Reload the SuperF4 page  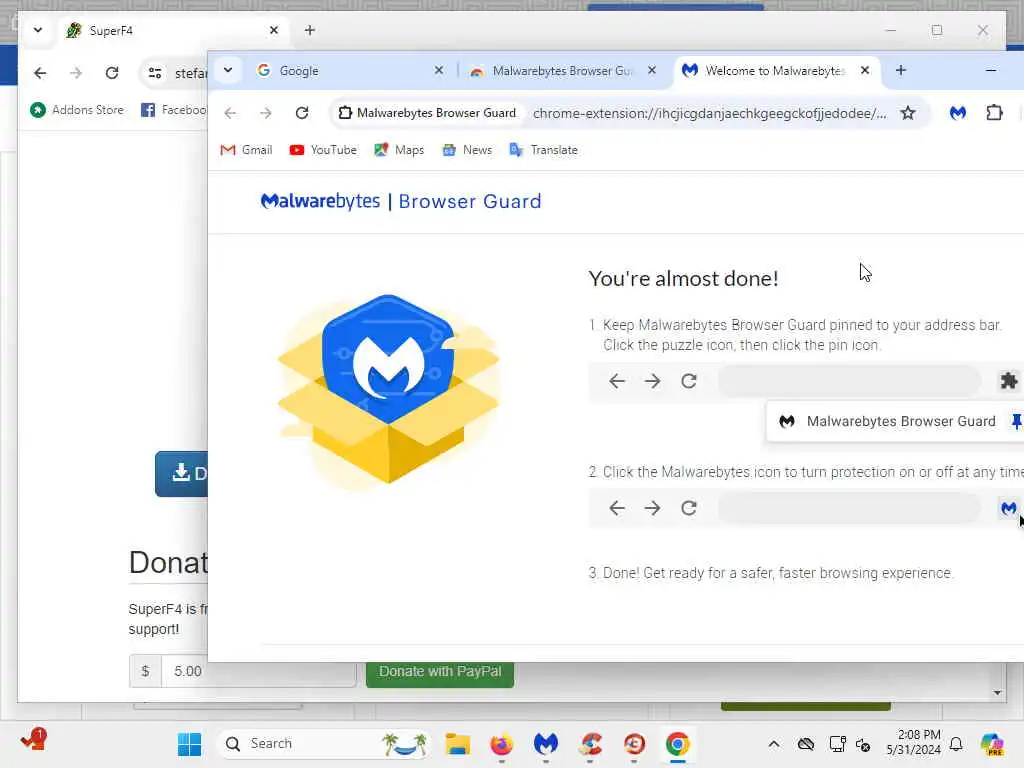112,72
